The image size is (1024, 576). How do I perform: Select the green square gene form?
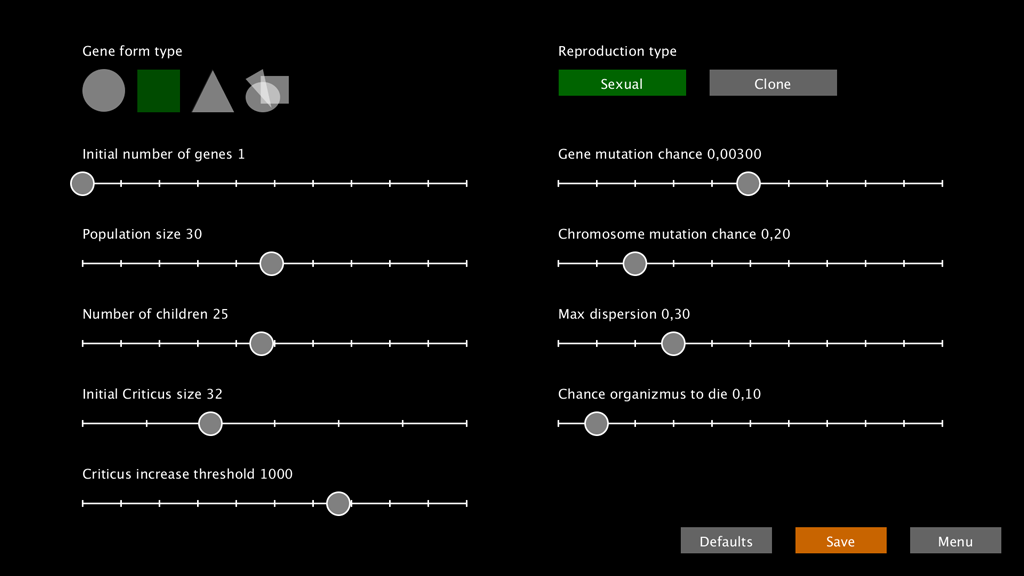click(x=158, y=91)
